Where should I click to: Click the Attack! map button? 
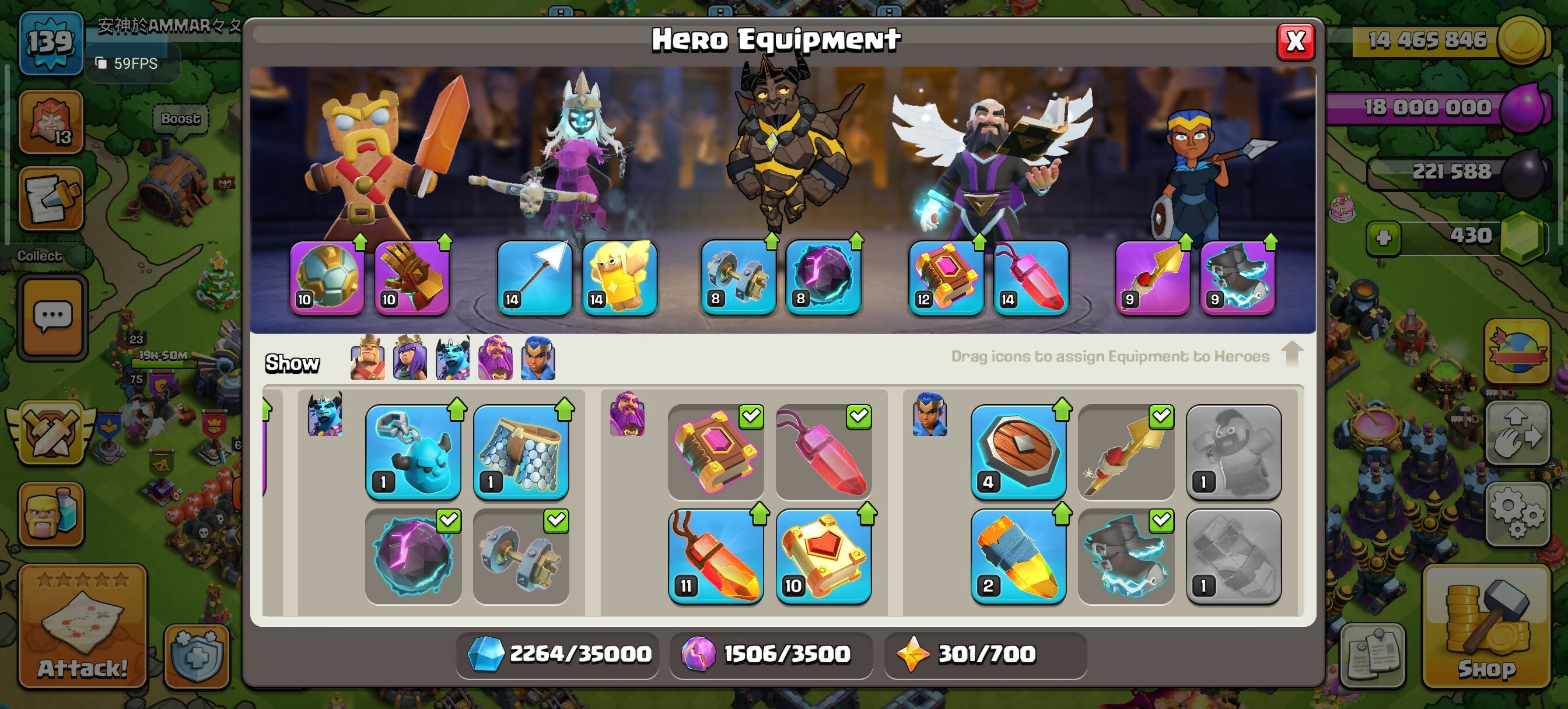[x=83, y=627]
